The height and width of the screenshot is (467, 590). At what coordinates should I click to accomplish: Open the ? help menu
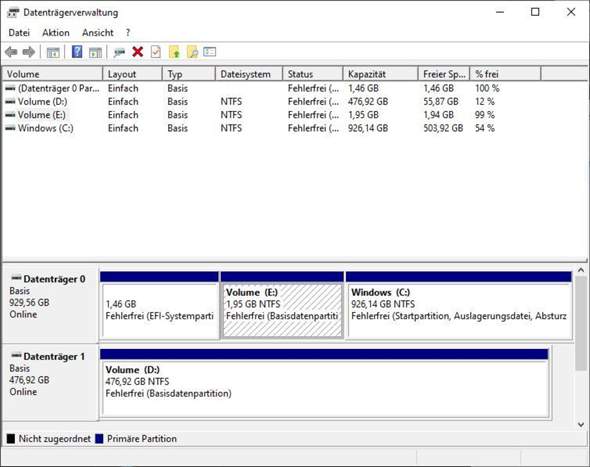[128, 33]
